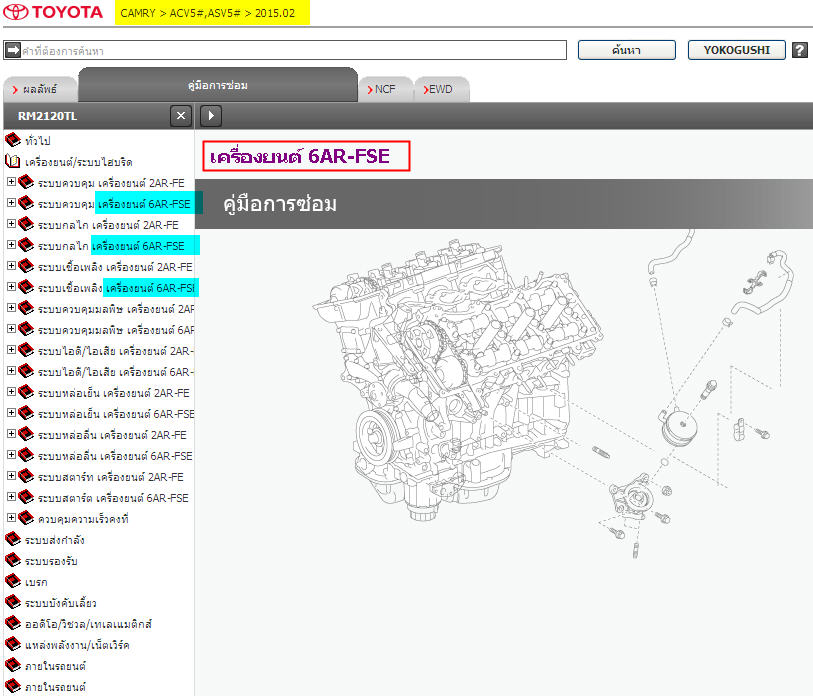The image size is (813, 696).
Task: Click the Toyota logo
Action: (53, 12)
